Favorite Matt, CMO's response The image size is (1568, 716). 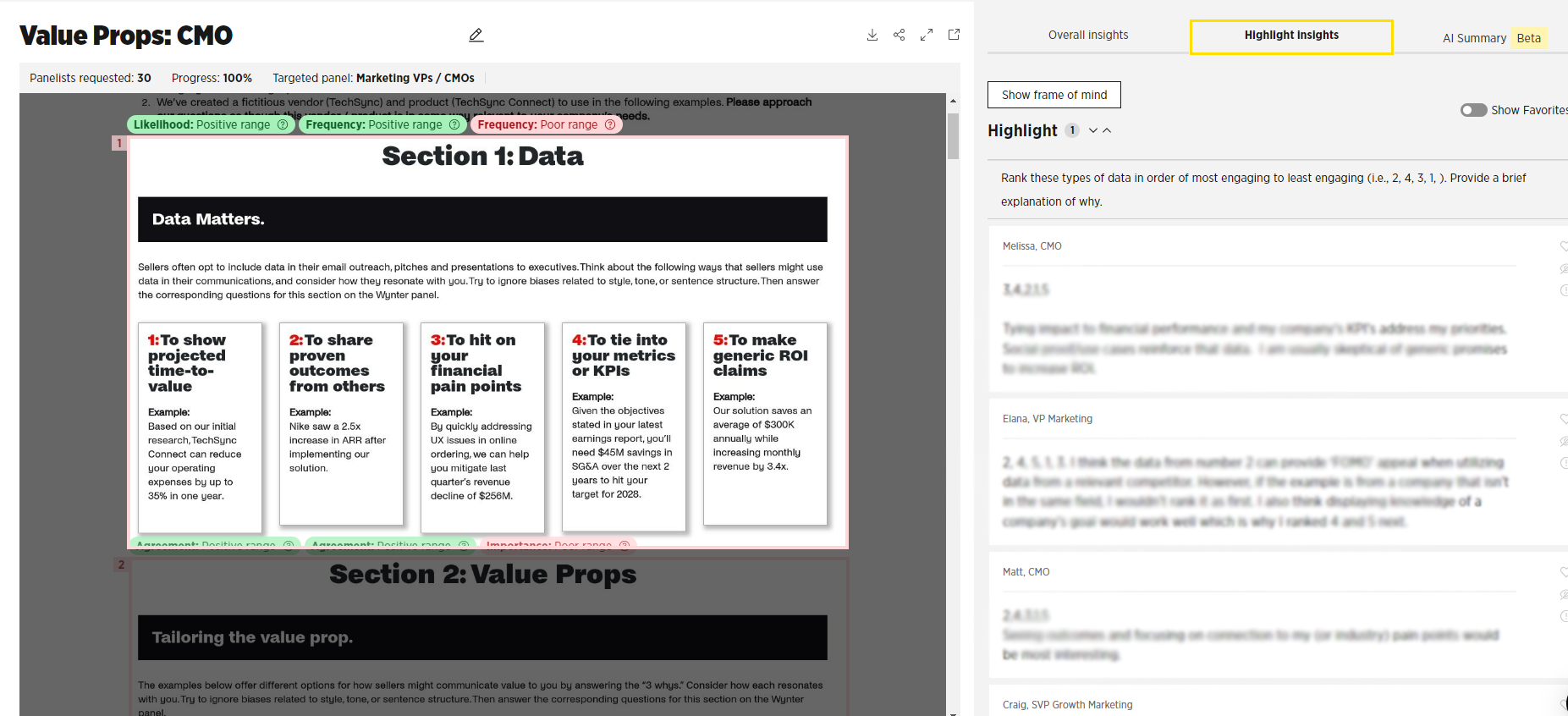click(x=1564, y=572)
